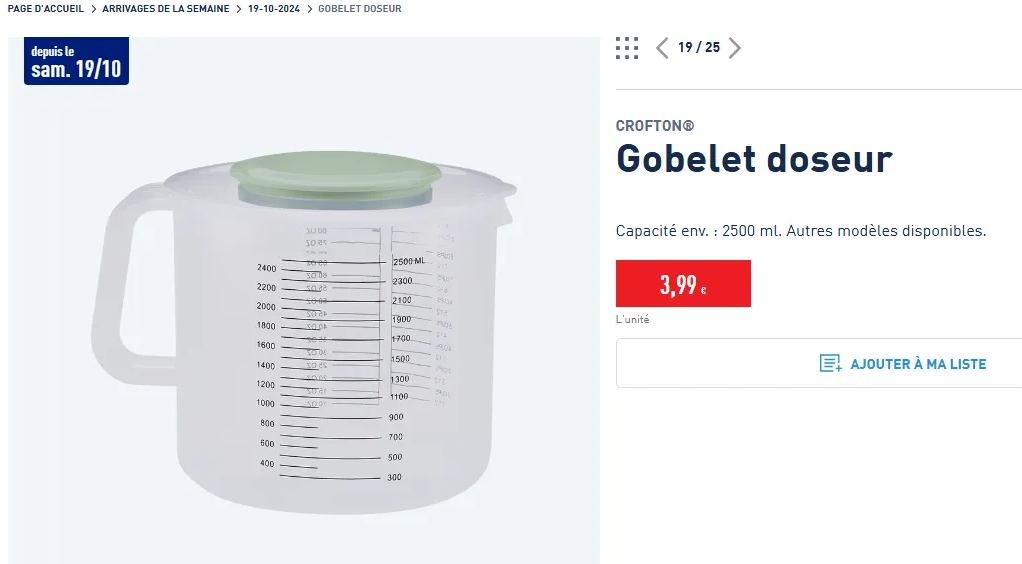Go to next product arrow
This screenshot has height=564, width=1022.
[x=735, y=48]
